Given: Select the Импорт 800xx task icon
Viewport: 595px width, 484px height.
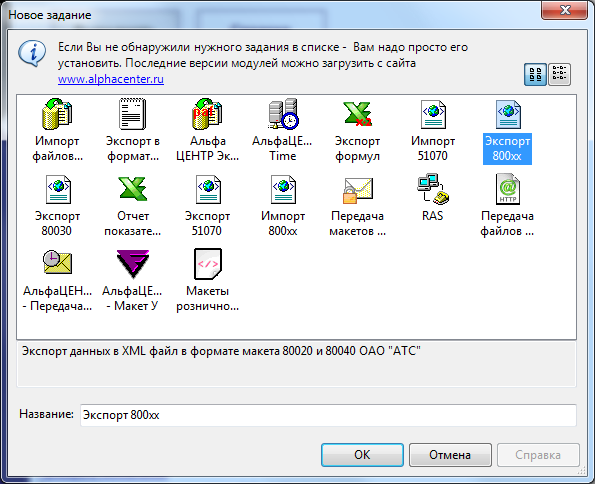Looking at the screenshot, I should point(283,189).
